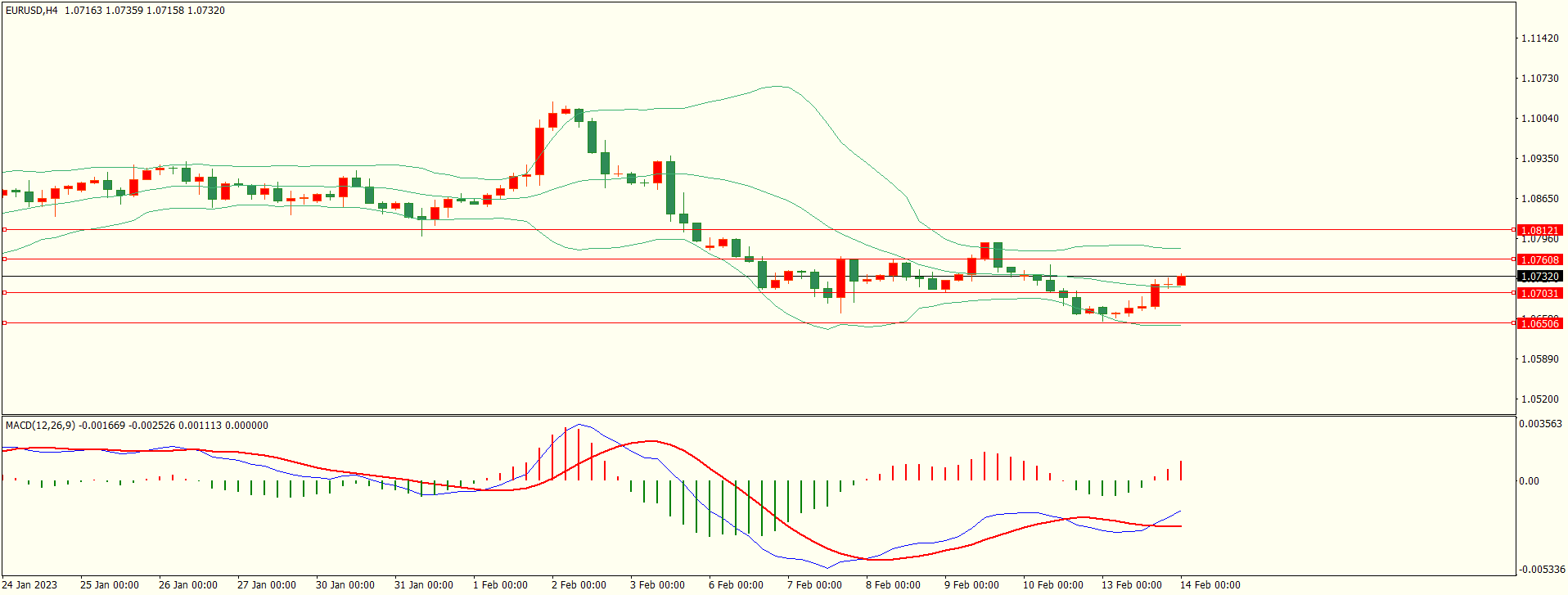Screen dimensions: 1568x595
Task: Click the 2 Feb 00:00 time label
Action: 579,584
